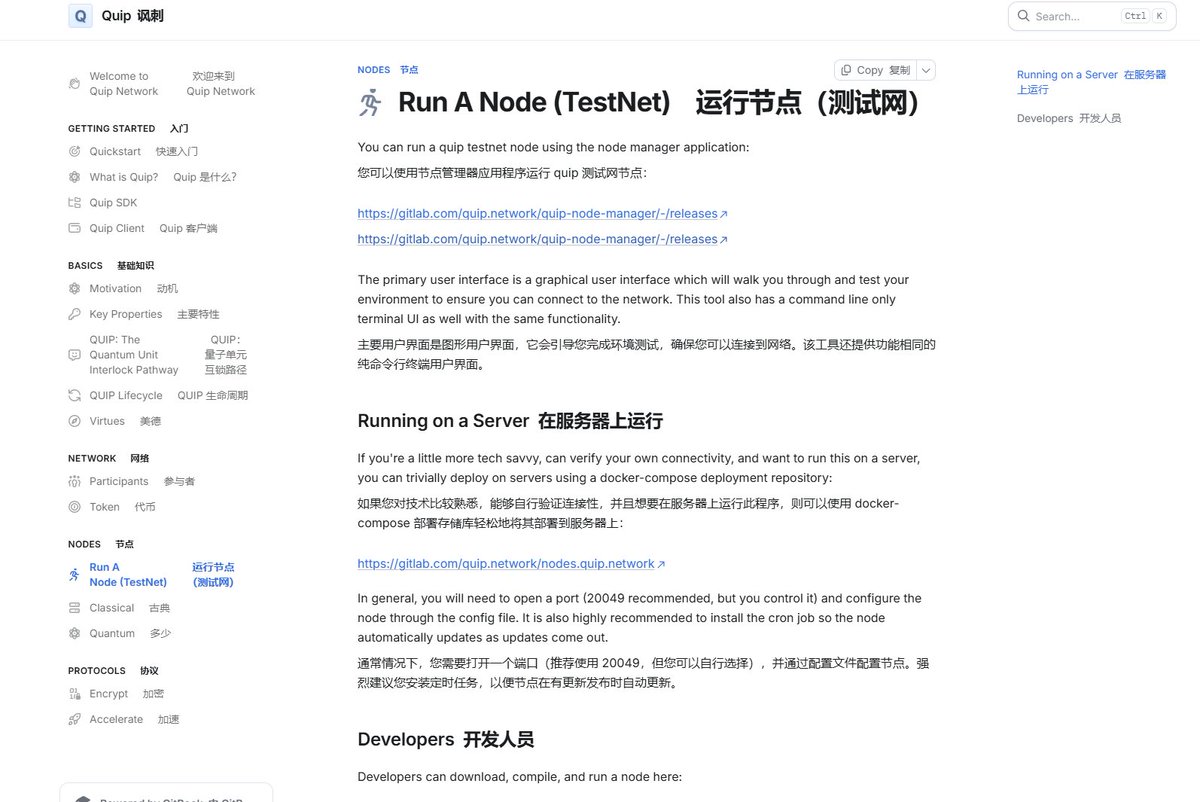Screen dimensions: 1200x802
Task: Click the Classical server icon
Action: tap(74, 608)
